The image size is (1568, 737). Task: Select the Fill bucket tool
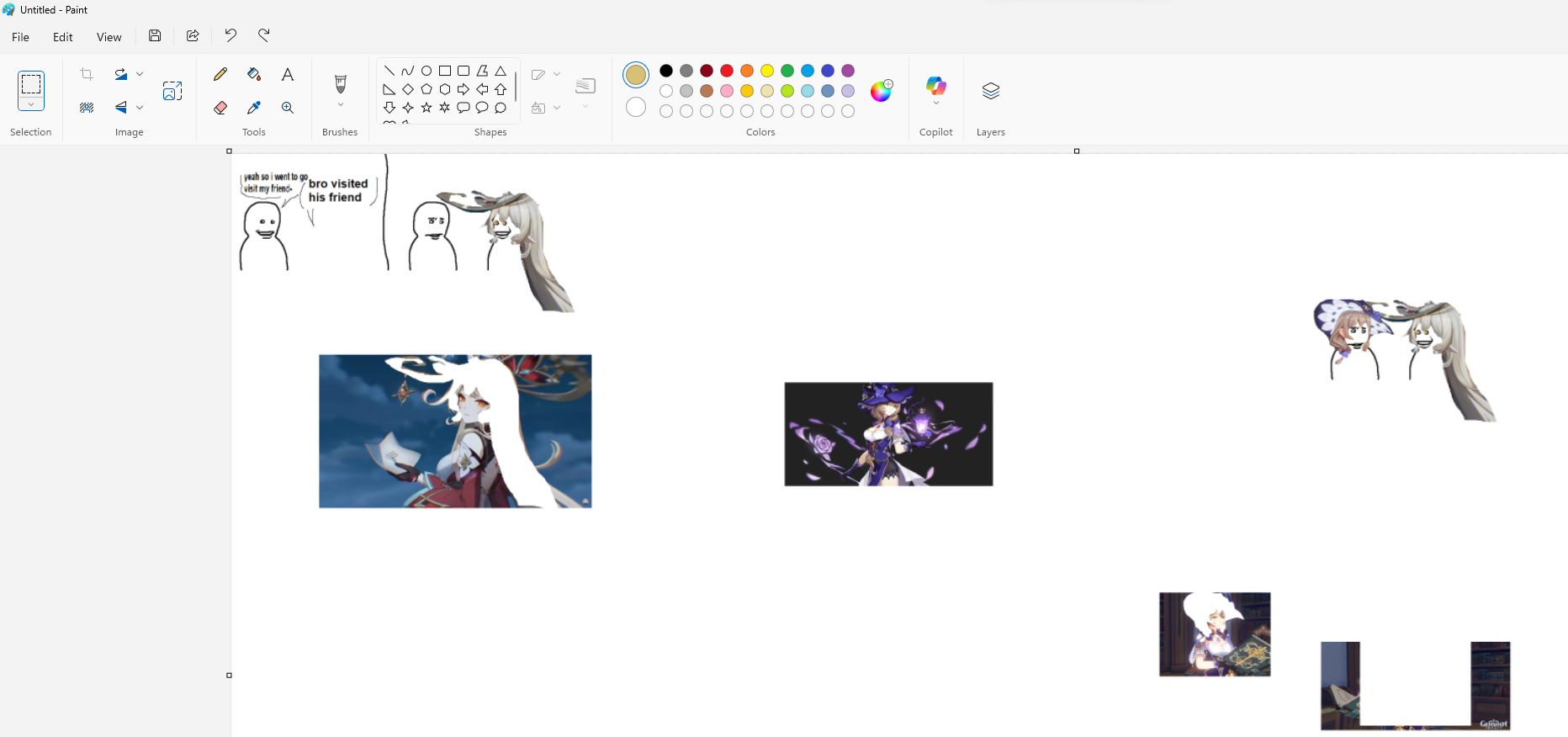tap(254, 74)
